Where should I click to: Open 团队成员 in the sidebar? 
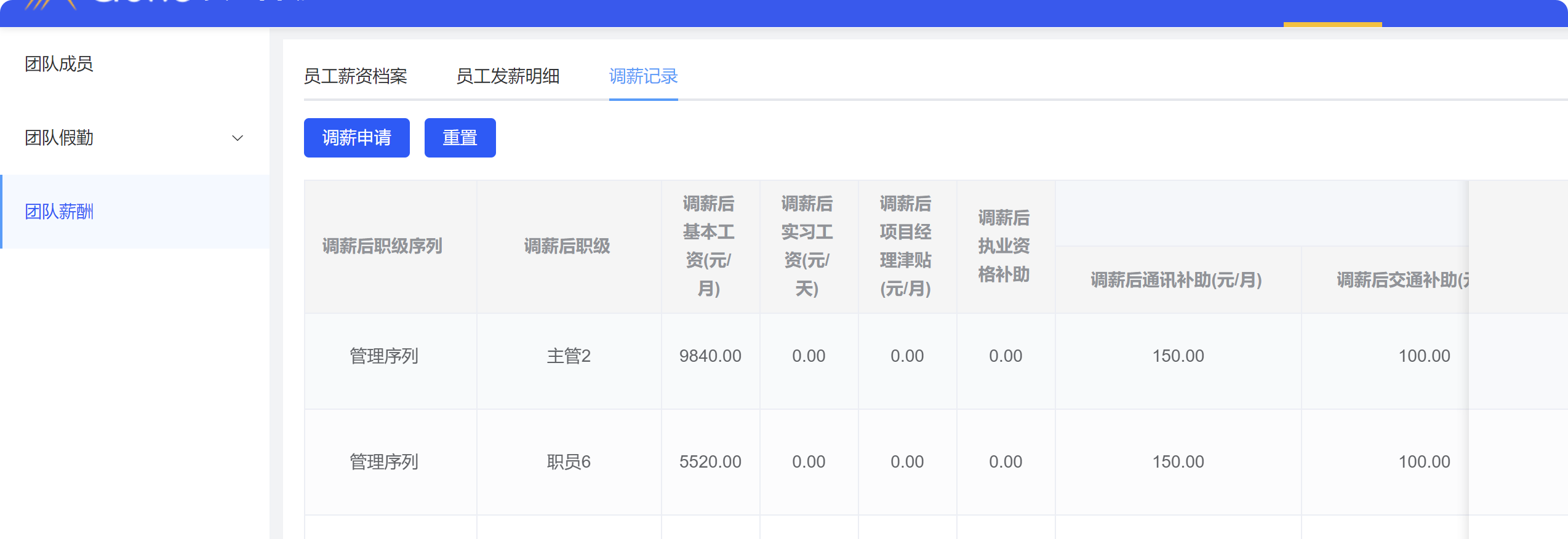coord(59,64)
